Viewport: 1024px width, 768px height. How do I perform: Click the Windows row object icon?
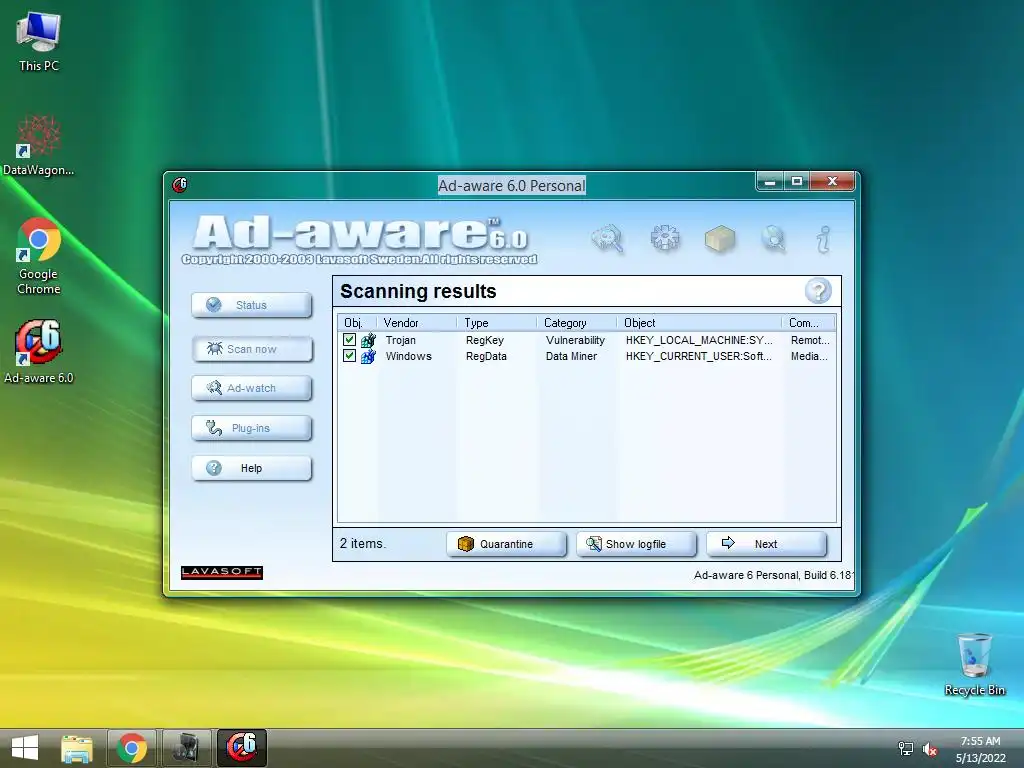pos(368,357)
